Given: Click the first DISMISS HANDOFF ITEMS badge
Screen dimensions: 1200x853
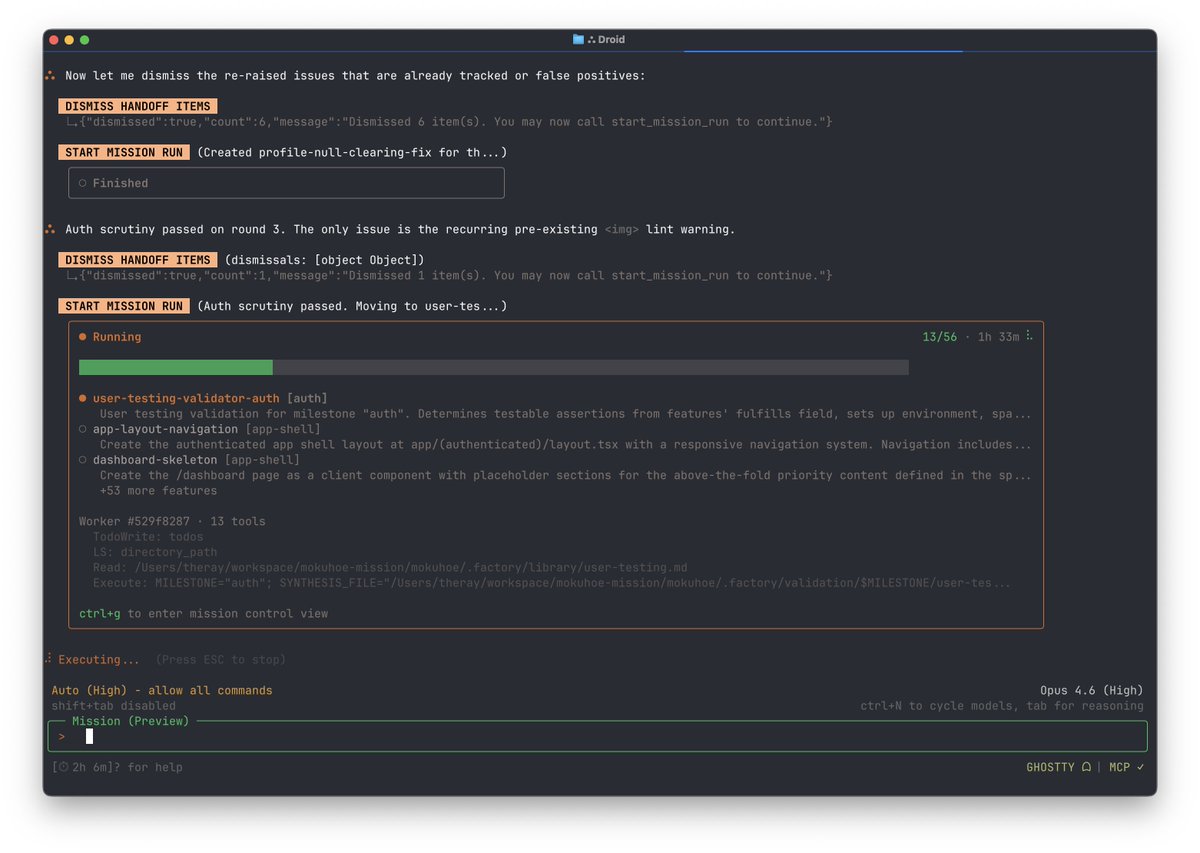Looking at the screenshot, I should coord(138,106).
